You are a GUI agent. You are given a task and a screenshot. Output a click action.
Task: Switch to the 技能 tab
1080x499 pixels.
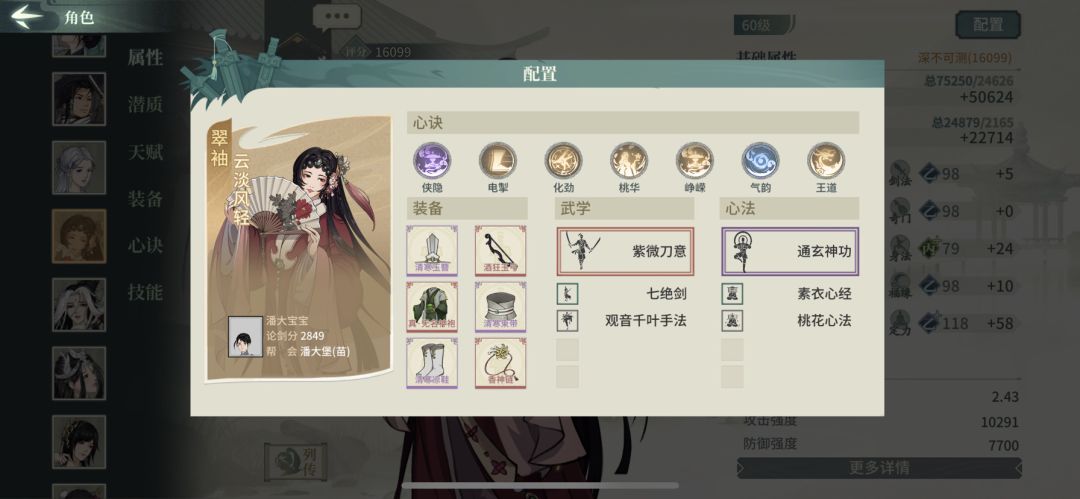click(145, 292)
